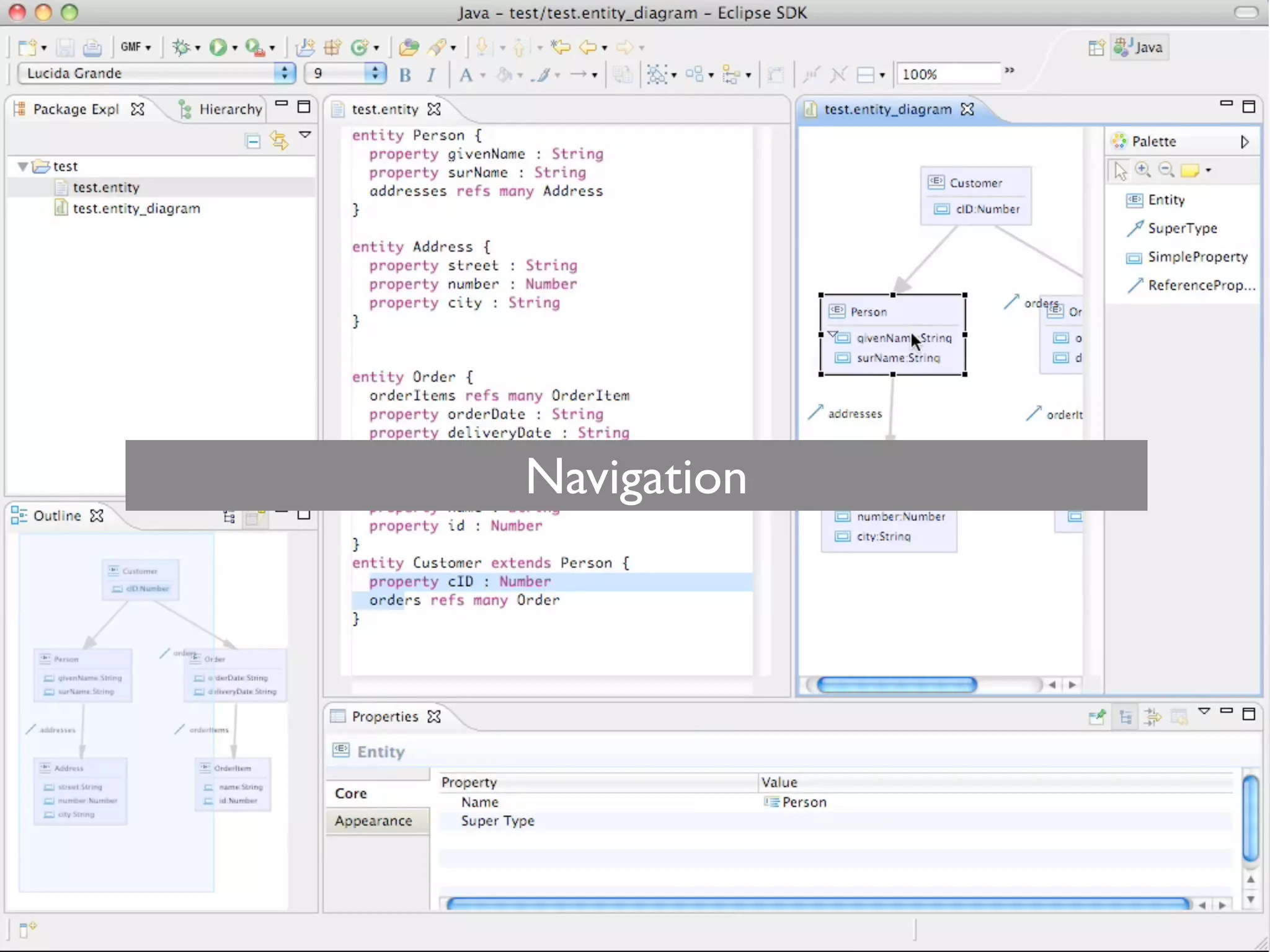Pick the SimpleProperty palette tool
1270x952 pixels.
[1197, 257]
